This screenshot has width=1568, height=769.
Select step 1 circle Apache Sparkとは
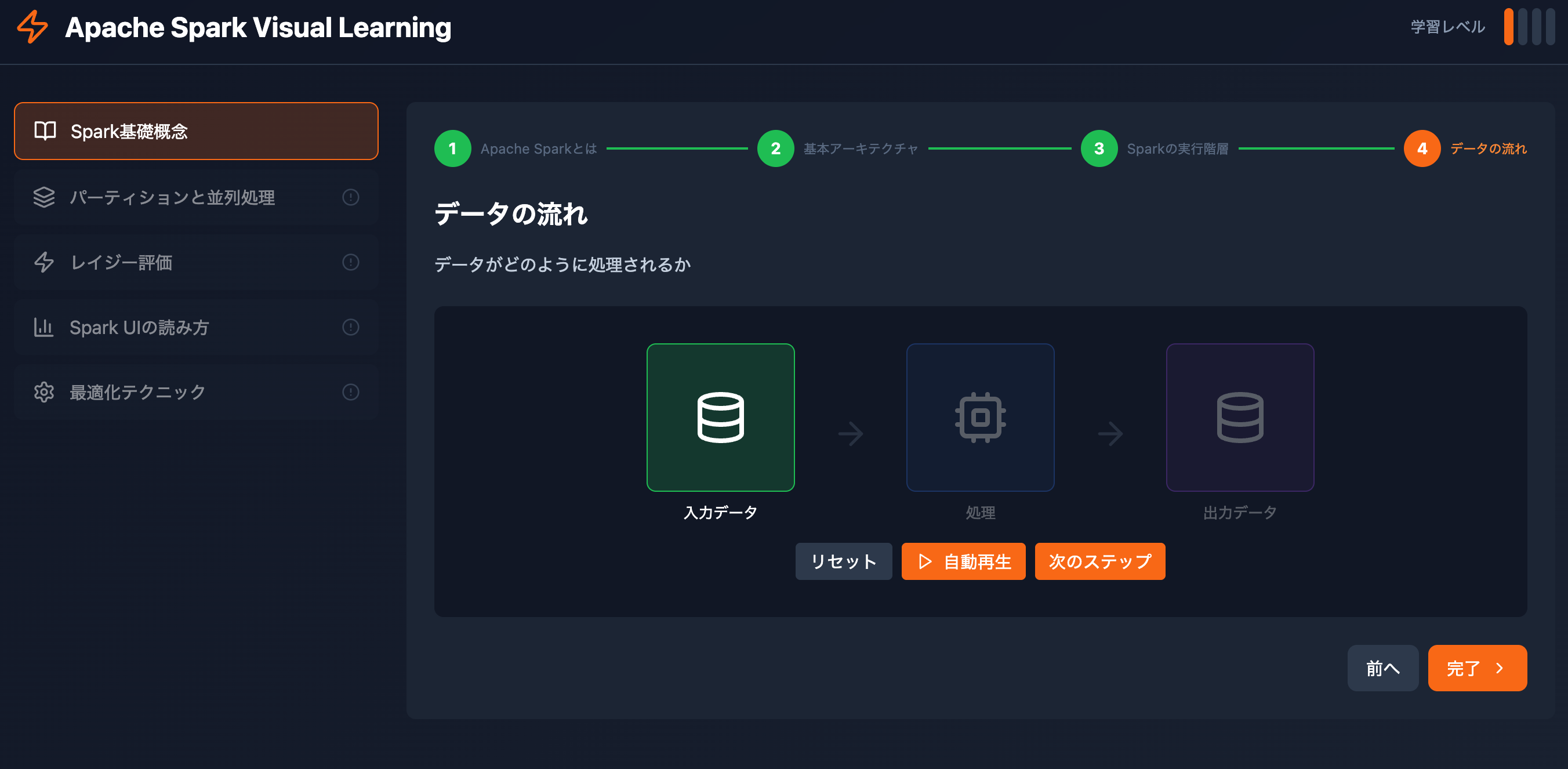click(x=453, y=148)
